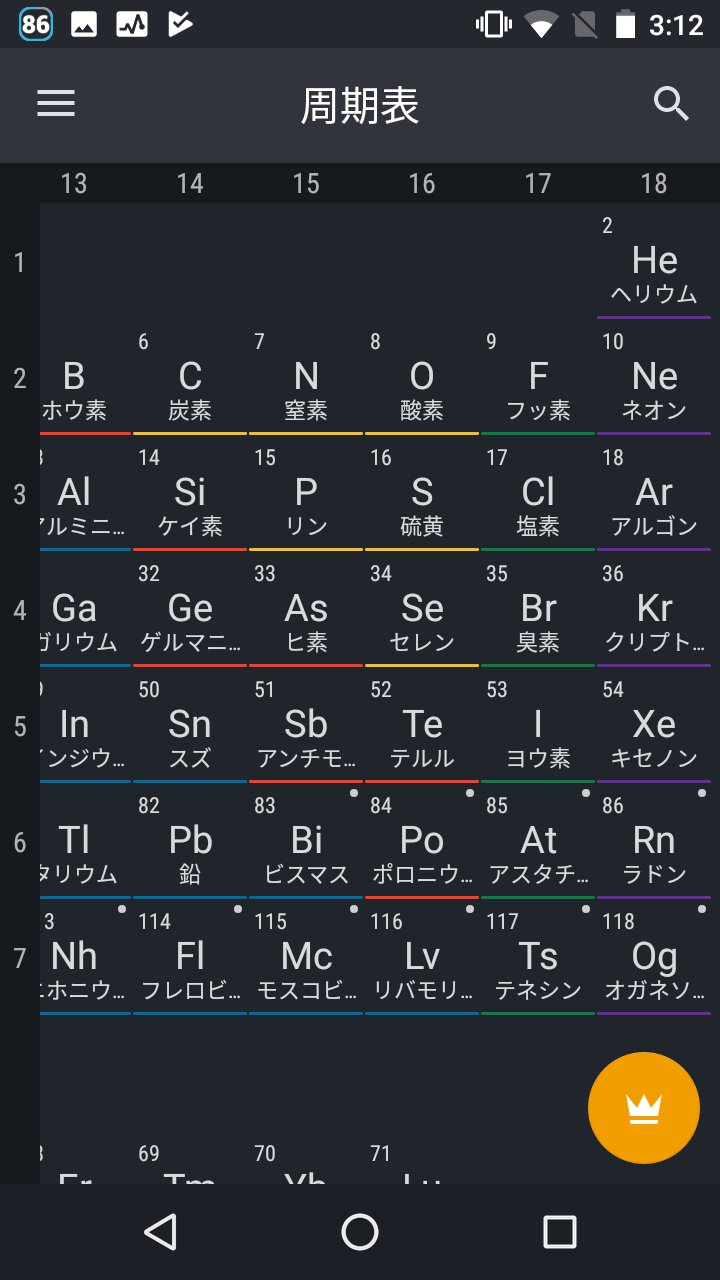Open the Germanium (Ge) element

(x=190, y=614)
